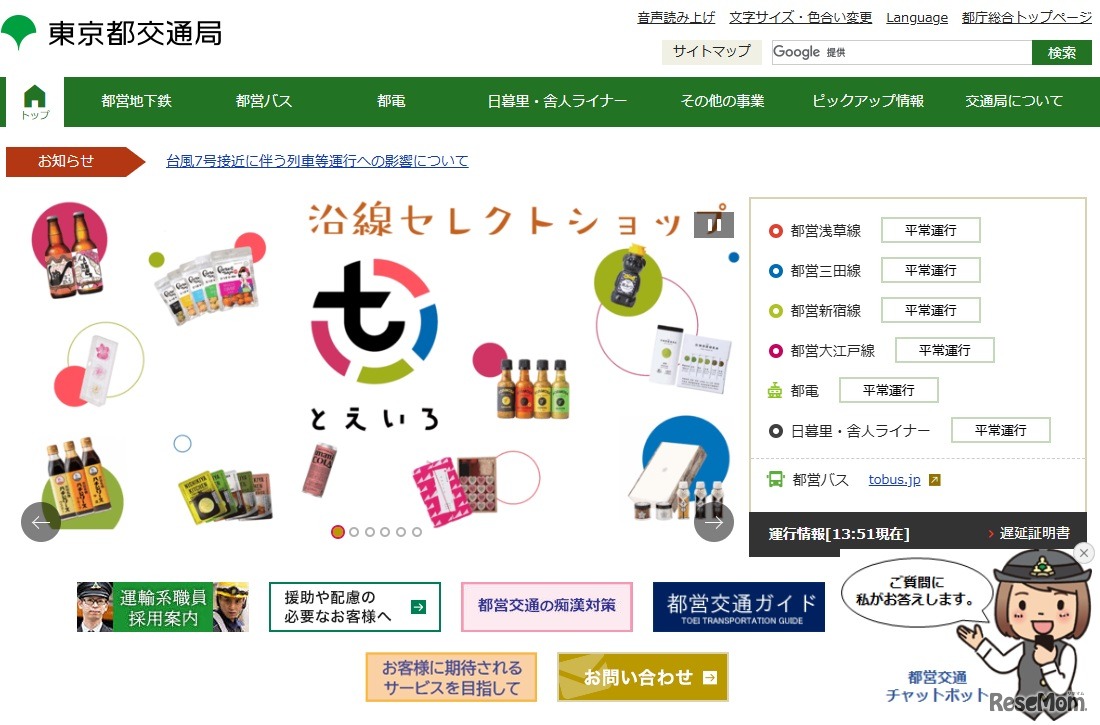Open the tobus.jp external link icon
Viewport: 1100px width, 725px height.
[x=934, y=480]
